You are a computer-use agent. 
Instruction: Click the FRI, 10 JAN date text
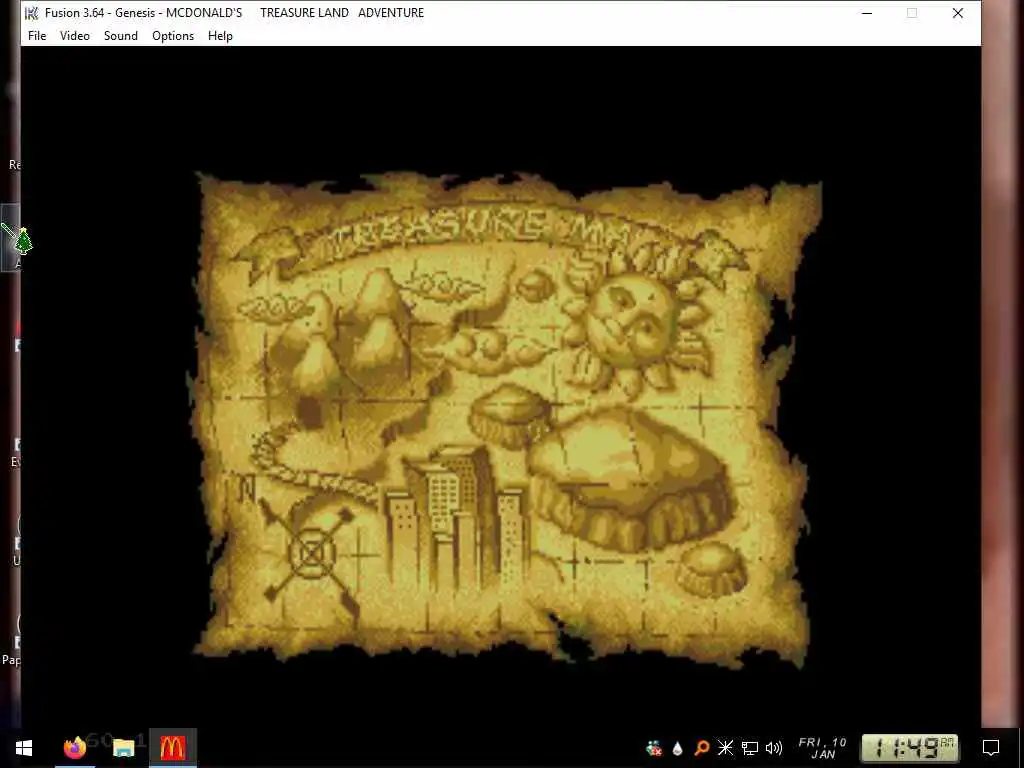click(x=822, y=748)
